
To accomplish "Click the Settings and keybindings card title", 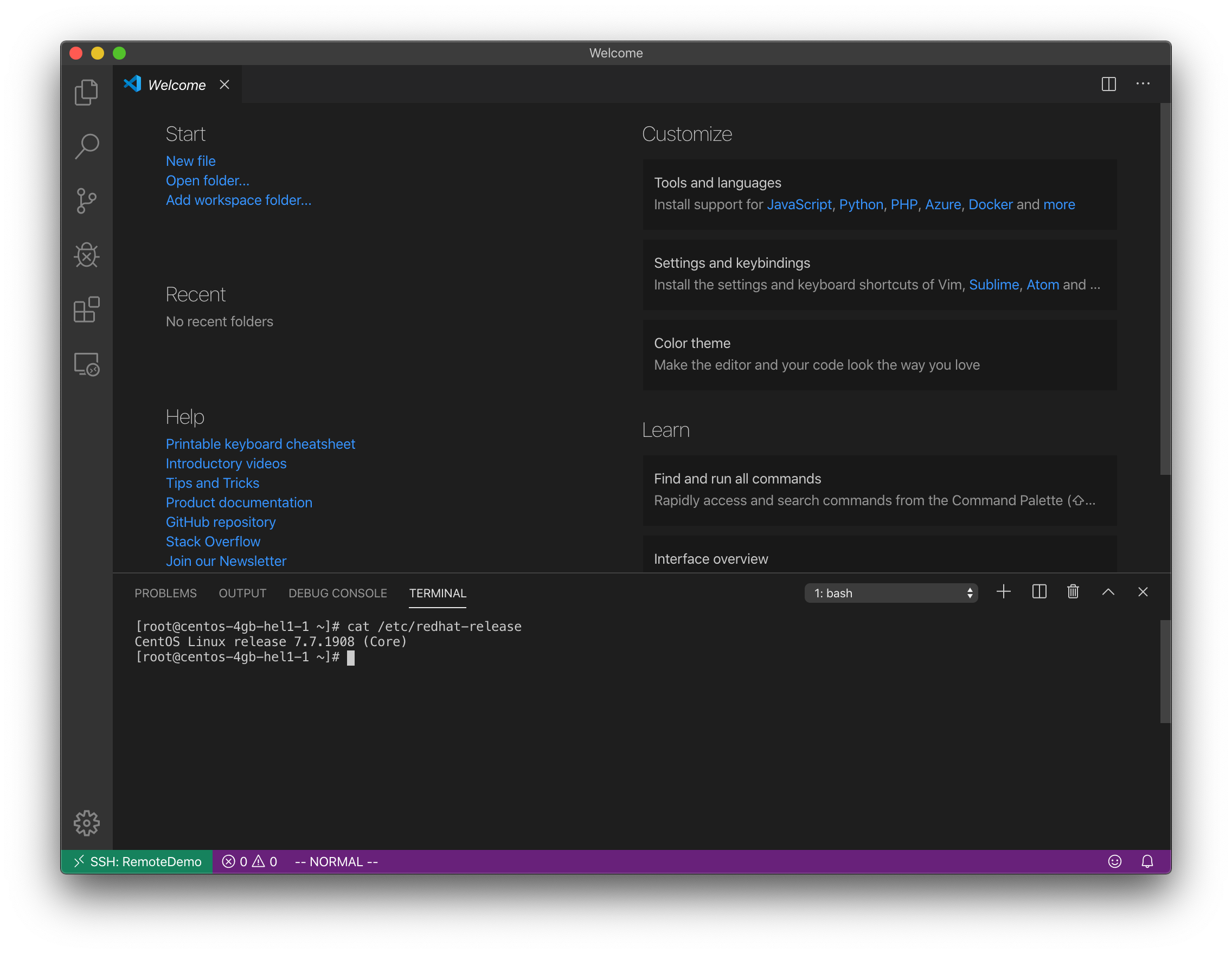I will (x=732, y=263).
